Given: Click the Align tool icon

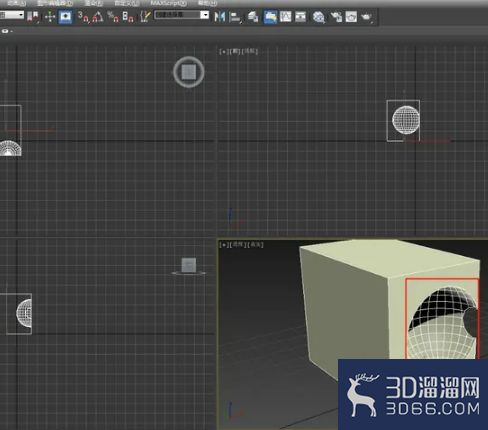Looking at the screenshot, I should (x=235, y=17).
